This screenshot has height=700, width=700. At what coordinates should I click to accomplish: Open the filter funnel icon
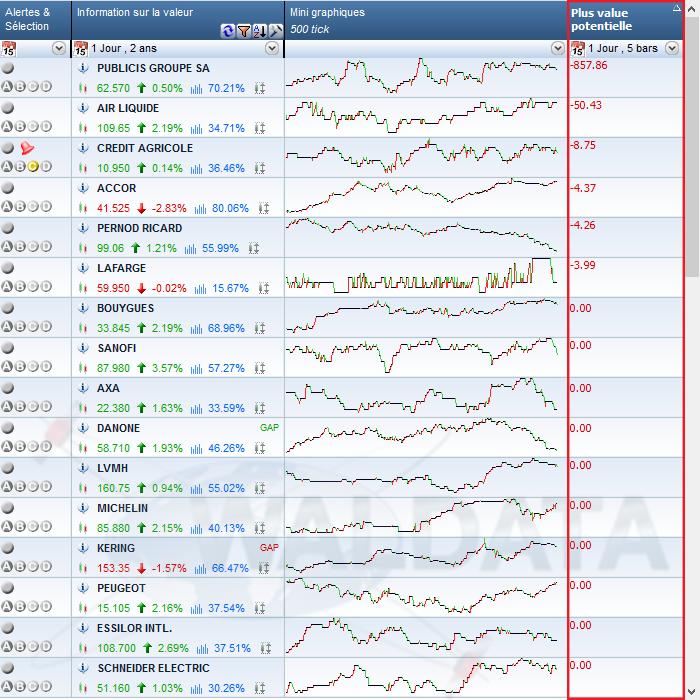pos(244,31)
